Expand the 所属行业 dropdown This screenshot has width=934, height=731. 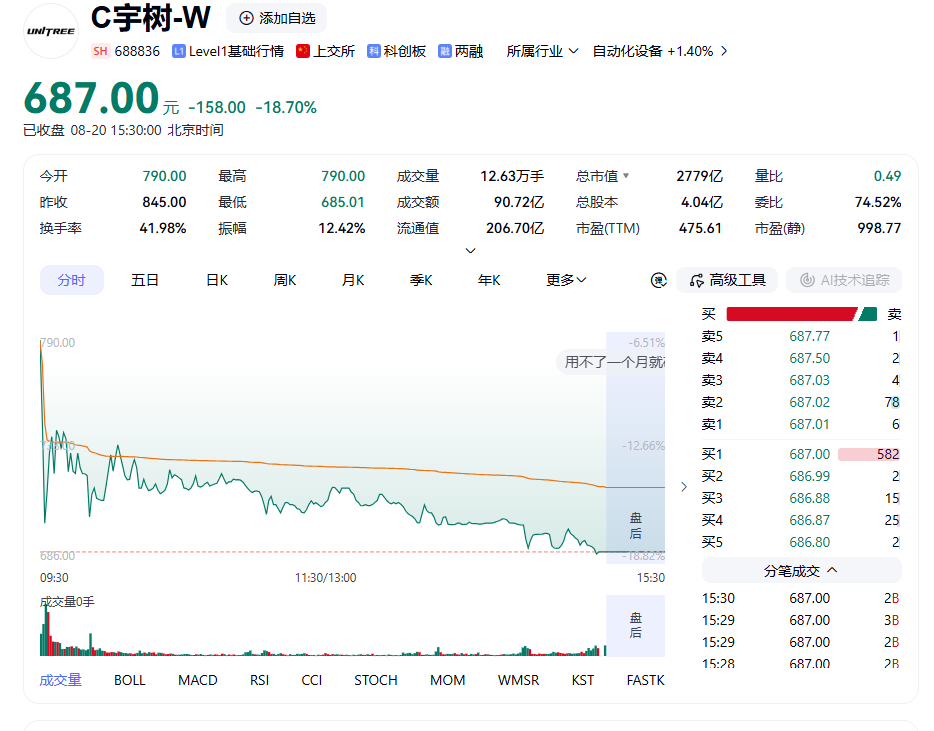click(542, 51)
